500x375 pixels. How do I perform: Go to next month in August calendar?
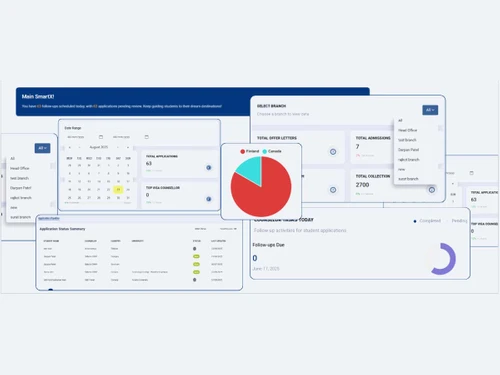click(118, 147)
